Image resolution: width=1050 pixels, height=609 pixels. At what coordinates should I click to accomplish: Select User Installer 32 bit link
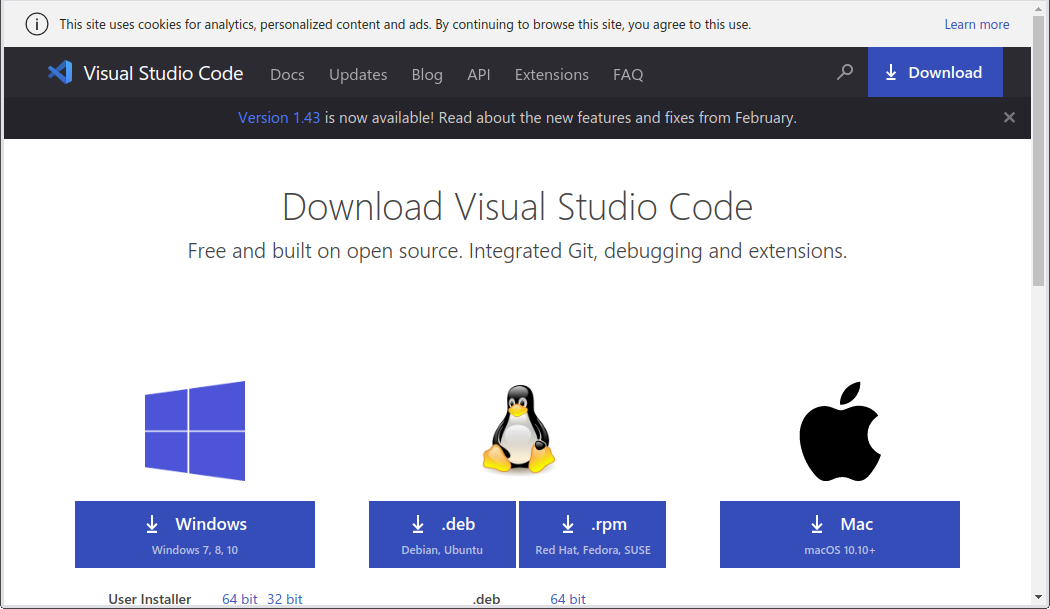pyautogui.click(x=285, y=599)
